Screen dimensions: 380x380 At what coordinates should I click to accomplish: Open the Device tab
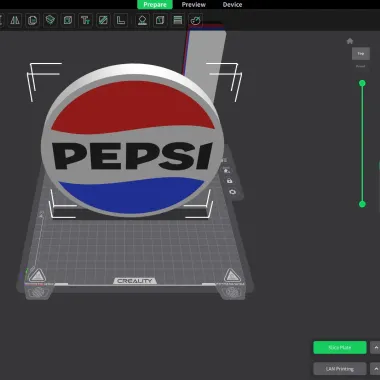(232, 5)
